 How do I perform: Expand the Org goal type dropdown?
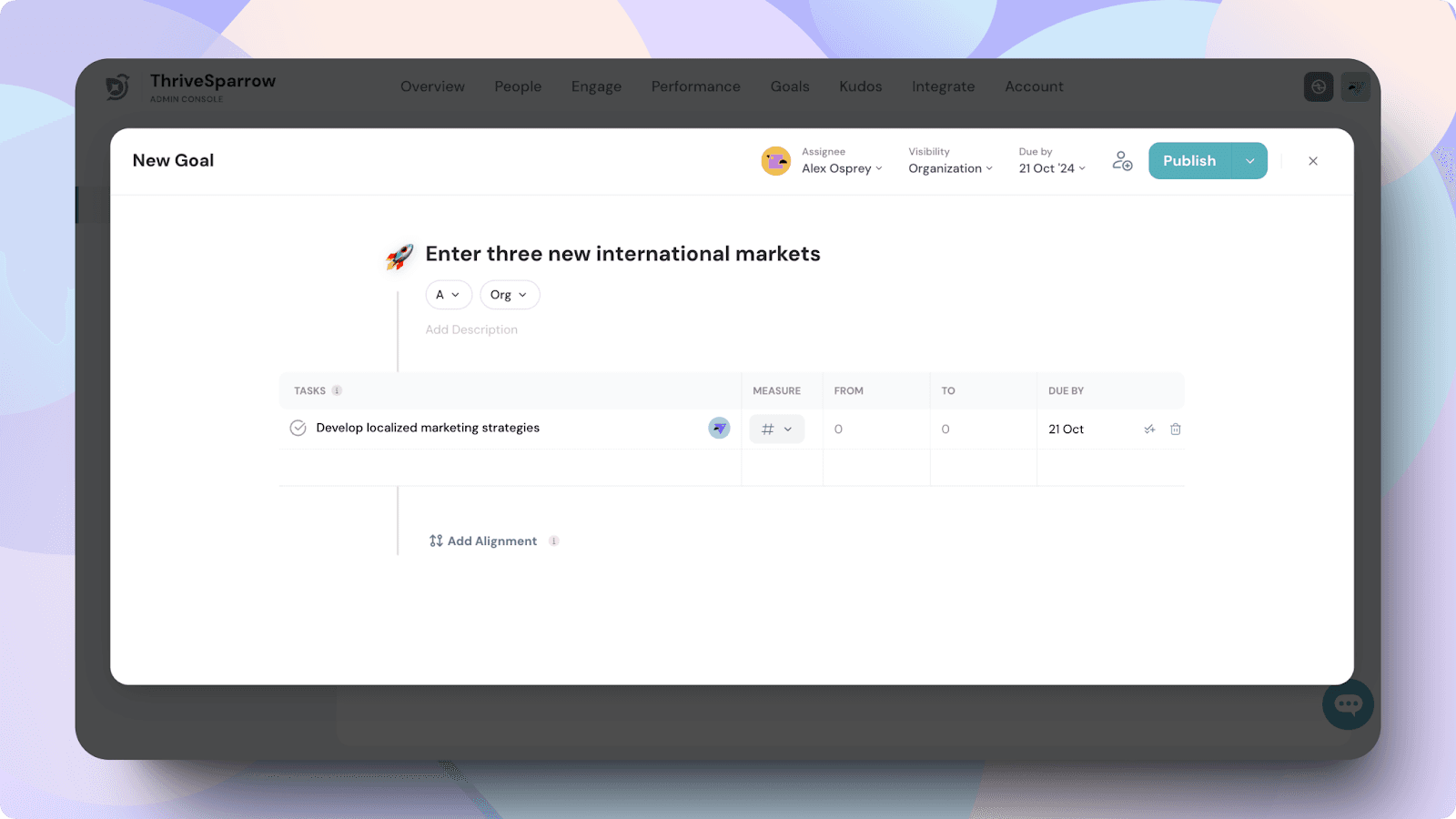click(x=510, y=295)
